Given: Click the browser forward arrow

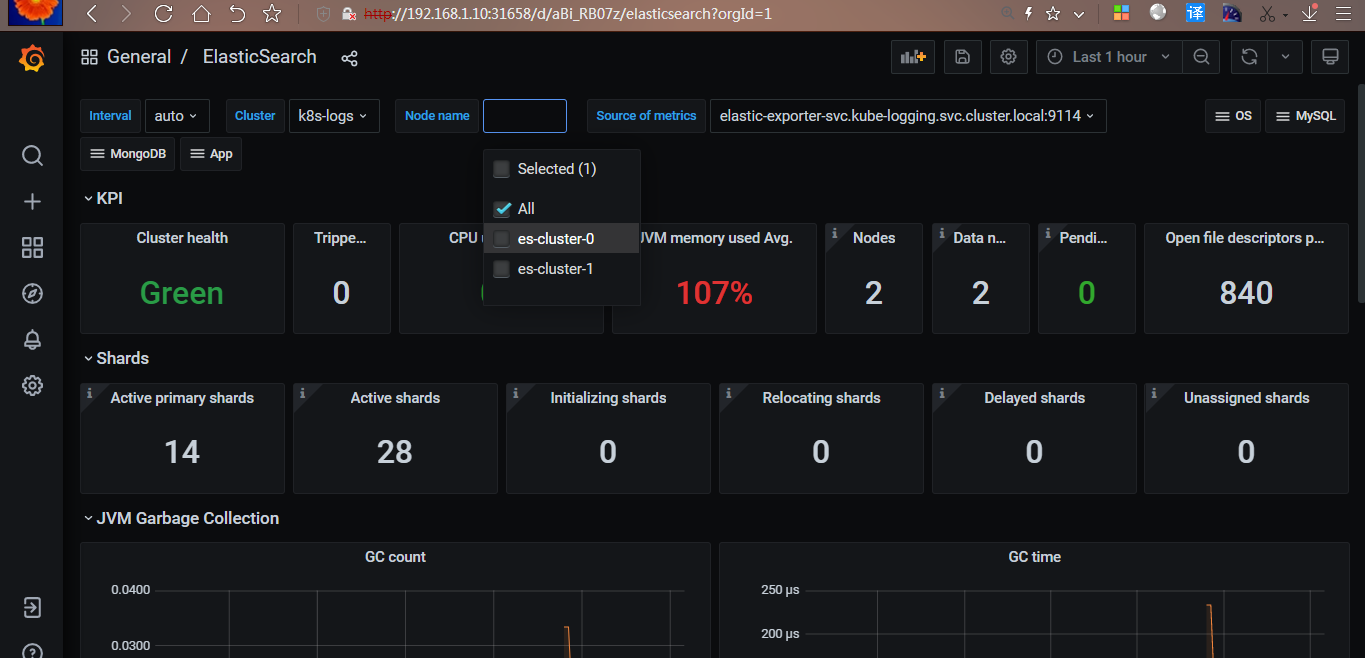Looking at the screenshot, I should coord(125,14).
